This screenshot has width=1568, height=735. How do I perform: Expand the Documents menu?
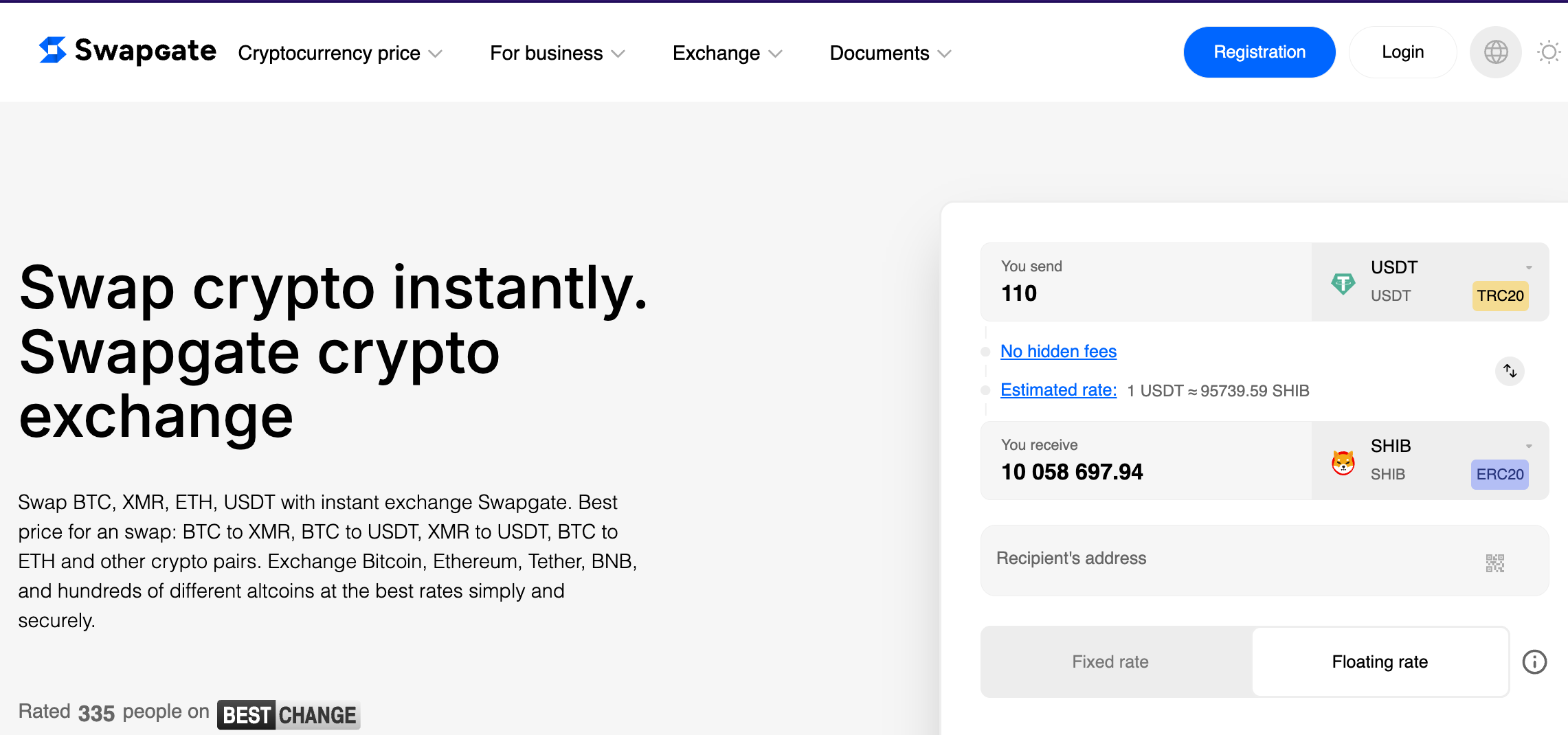[890, 54]
